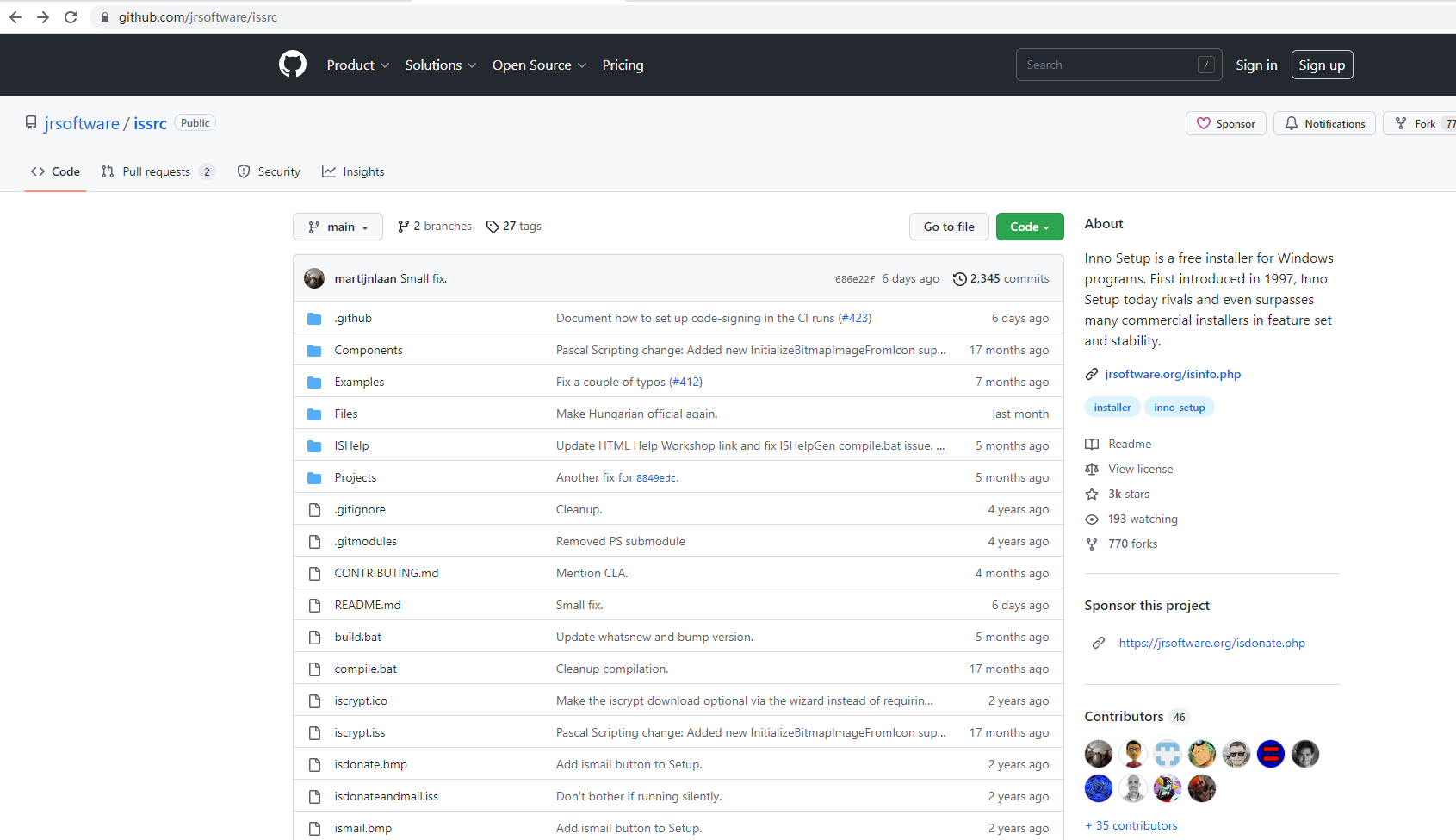Switch to the Security tab
The width and height of the screenshot is (1456, 840).
269,171
